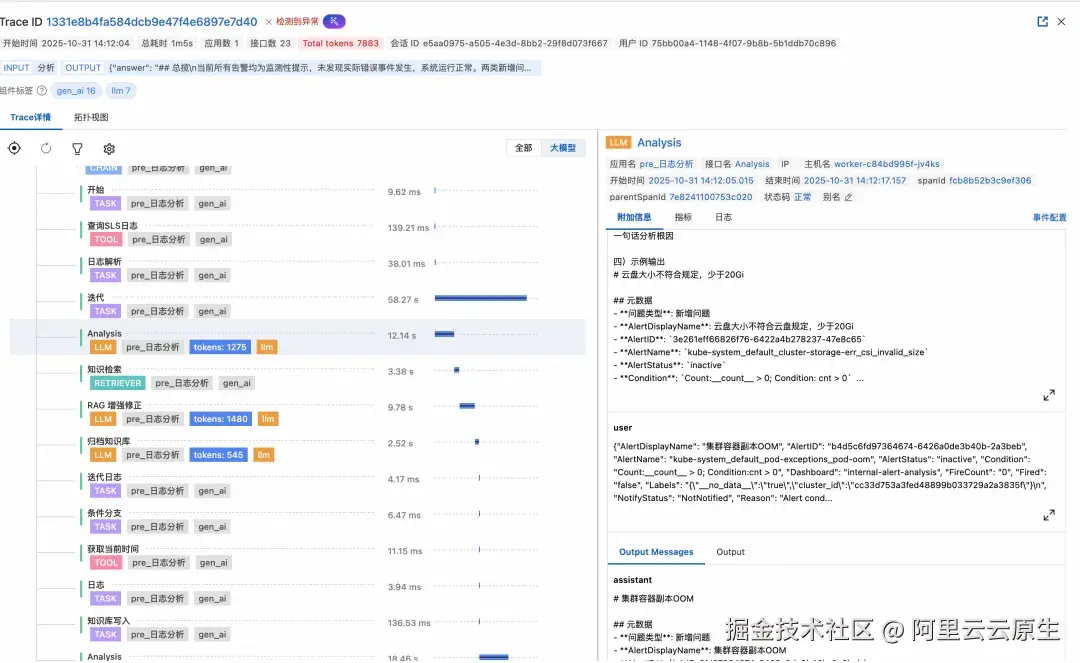Screen dimensions: 1080x663
Task: Open the filter icon in the trace toolbar
Action: pos(76,148)
